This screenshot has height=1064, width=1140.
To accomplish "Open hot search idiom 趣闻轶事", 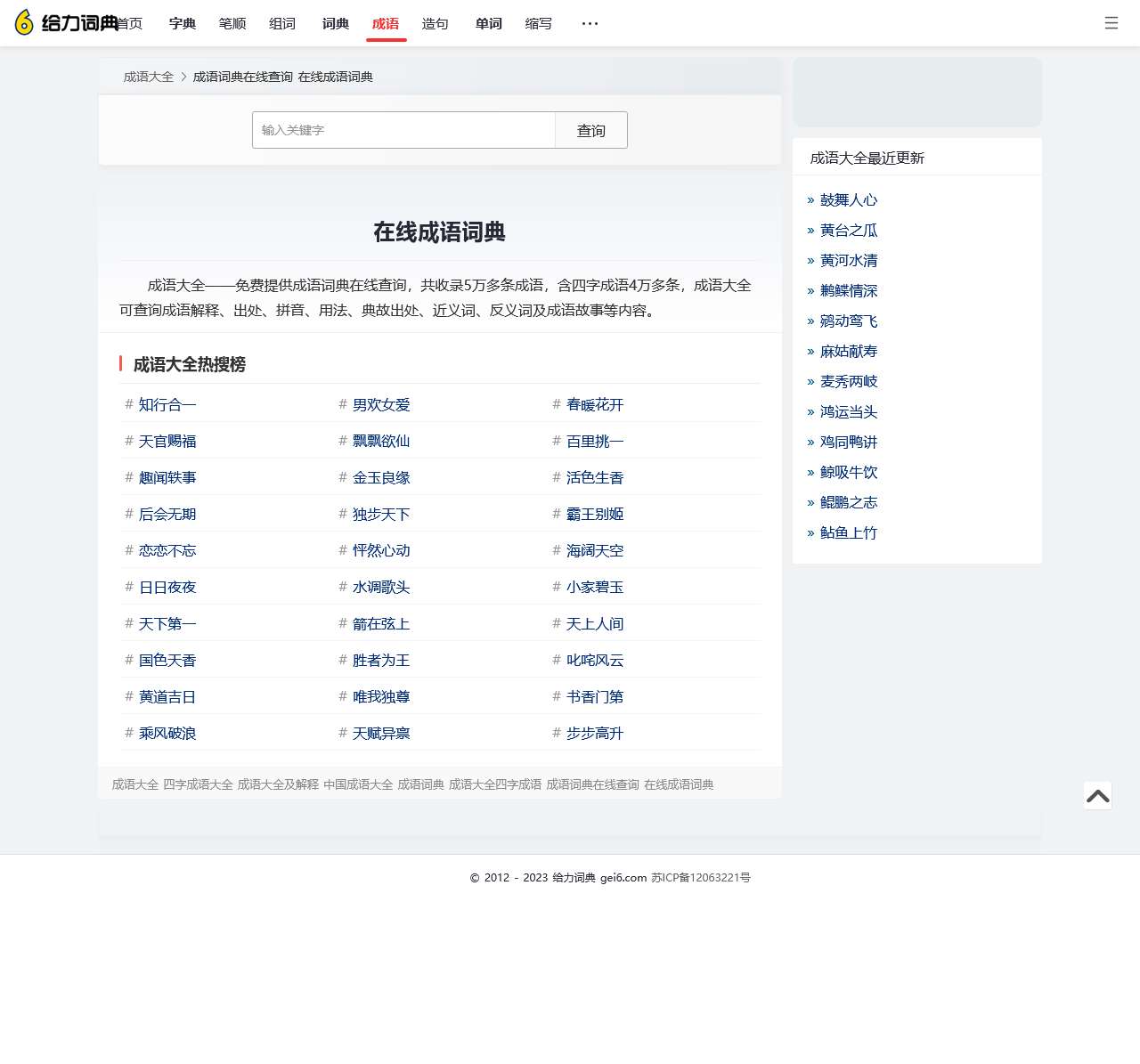I will pos(167,477).
